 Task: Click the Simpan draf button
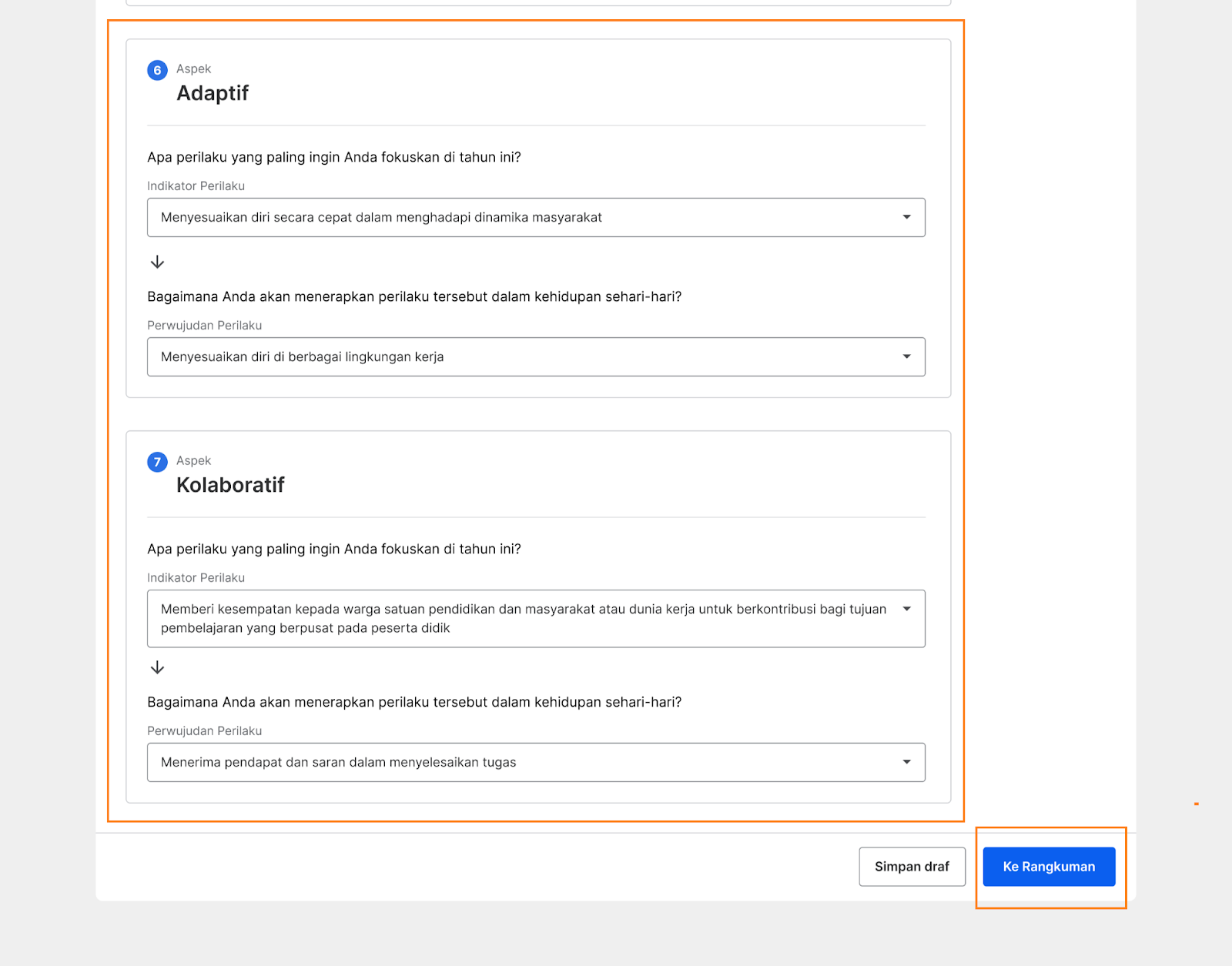pos(912,867)
